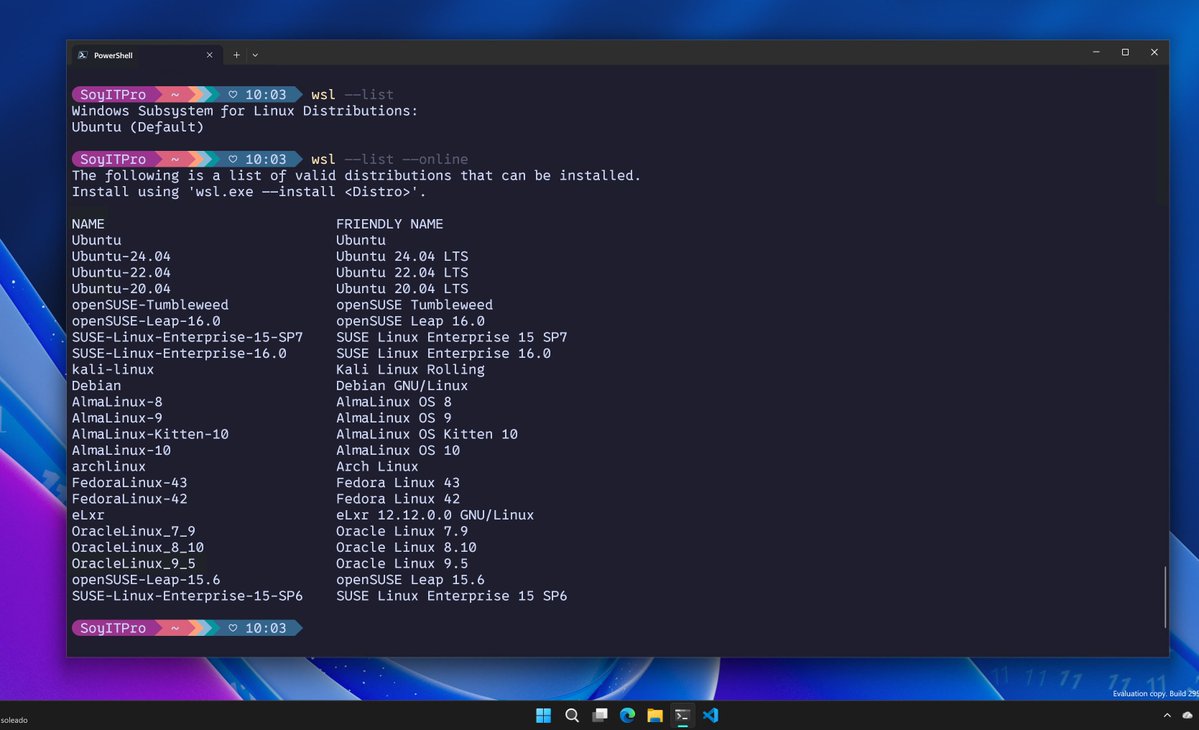
Task: Click the OneDrive cloud tray icon
Action: [1188, 715]
